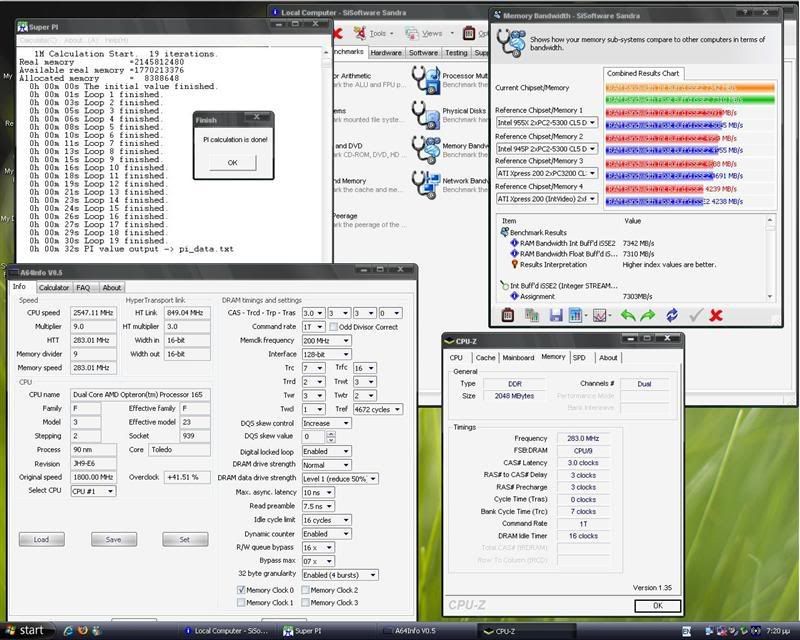Image resolution: width=800 pixels, height=640 pixels.
Task: Expand the Memclk frequency dropdown
Action: [345, 341]
